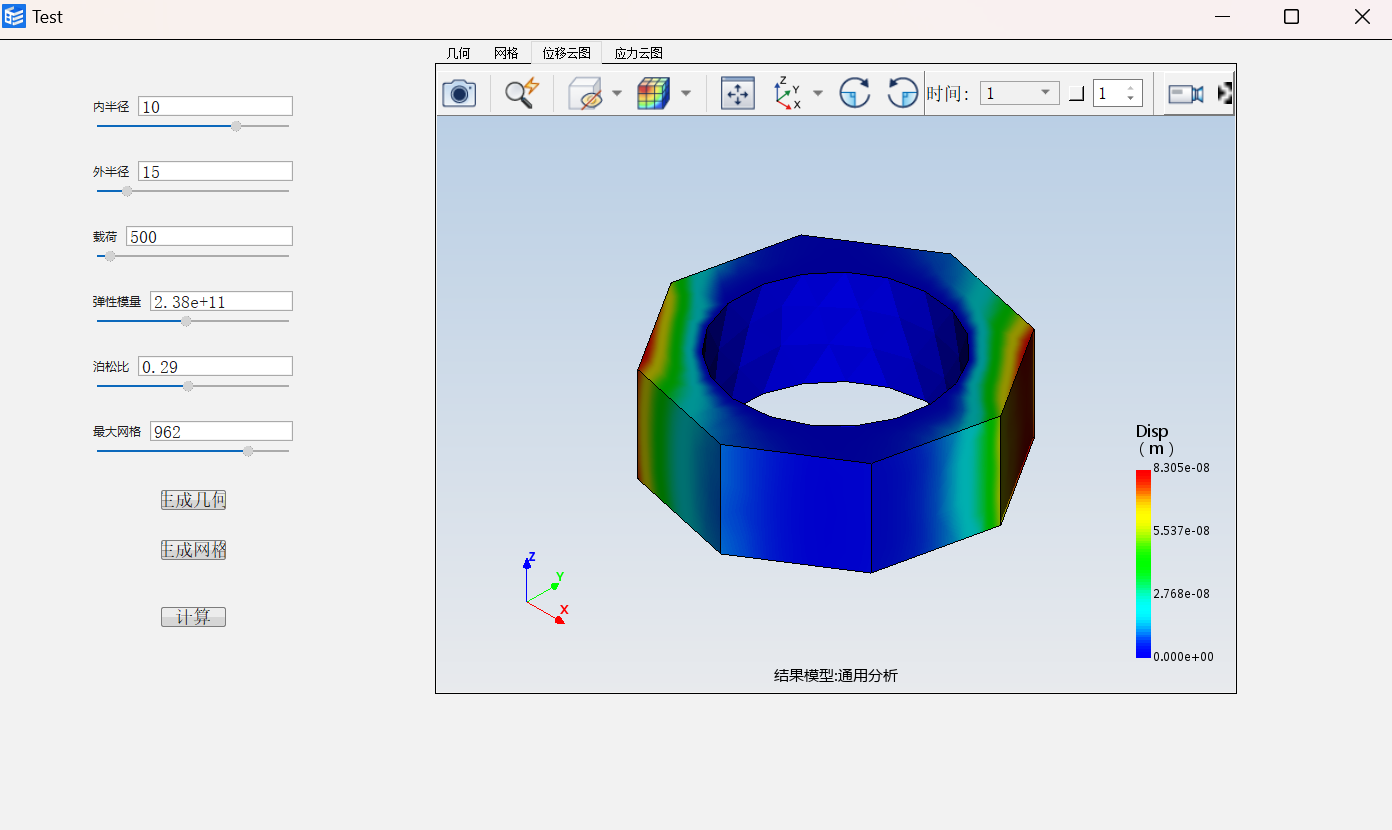Focus the 载荷 input field
The image size is (1392, 830).
pyautogui.click(x=209, y=236)
